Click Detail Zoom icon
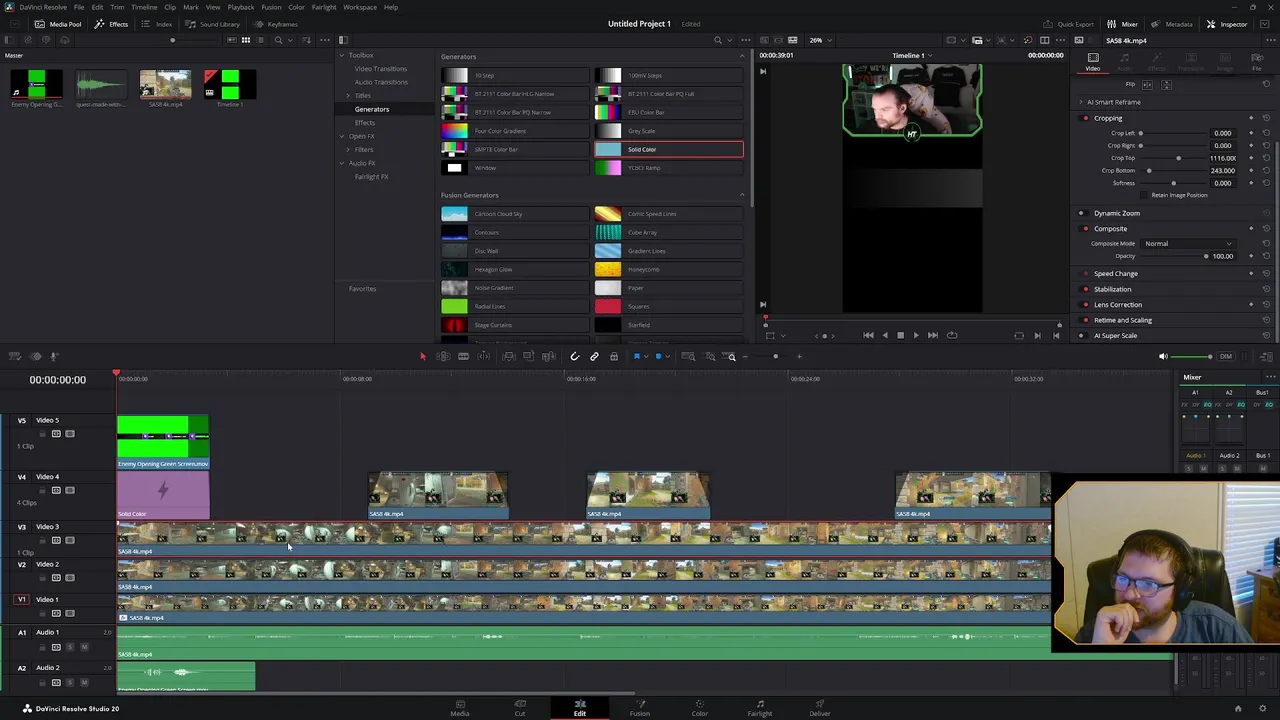Screen dimensions: 1280x720 point(710,356)
